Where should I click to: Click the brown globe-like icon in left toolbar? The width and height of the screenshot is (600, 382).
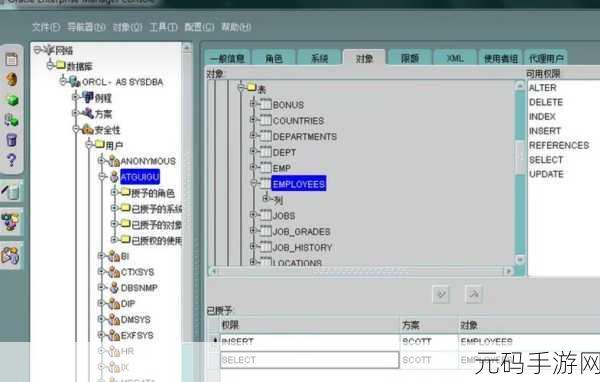12,80
